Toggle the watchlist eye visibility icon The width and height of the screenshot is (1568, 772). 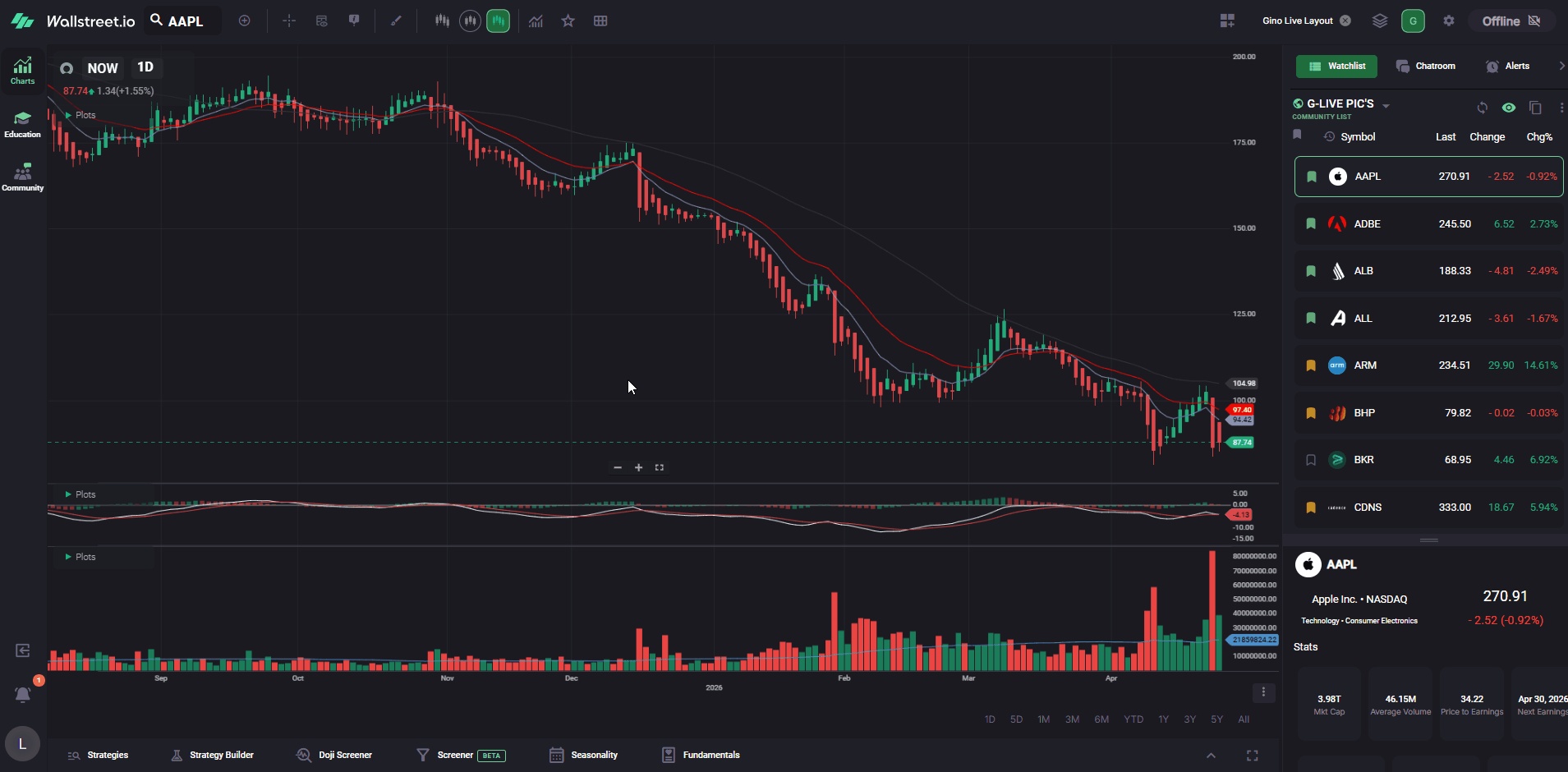[x=1509, y=108]
